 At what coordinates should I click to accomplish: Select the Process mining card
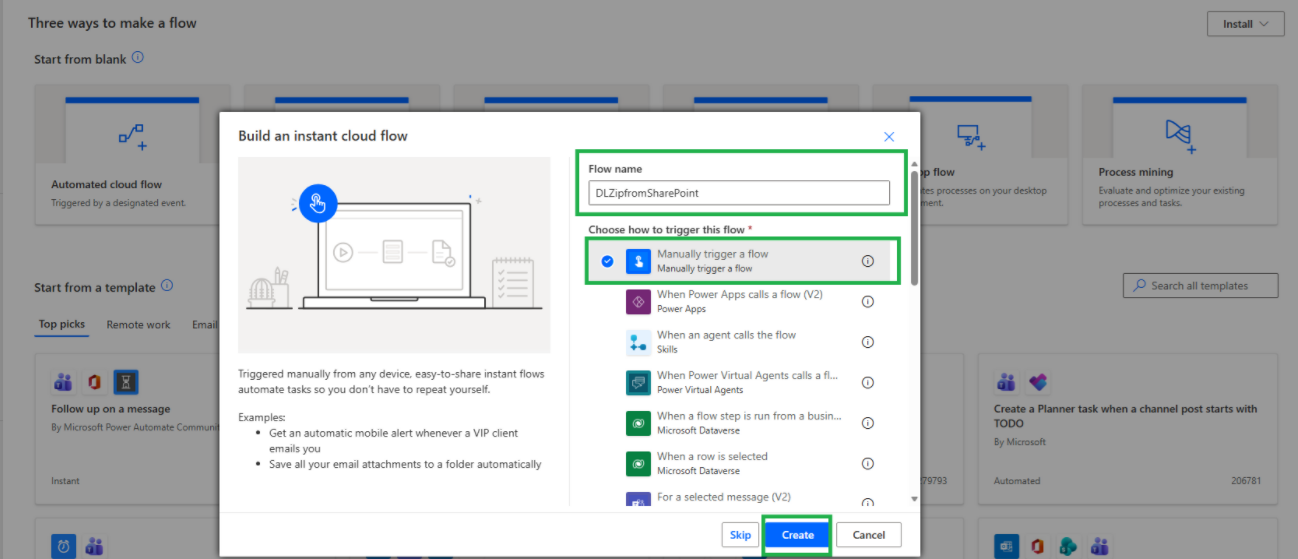point(1180,152)
